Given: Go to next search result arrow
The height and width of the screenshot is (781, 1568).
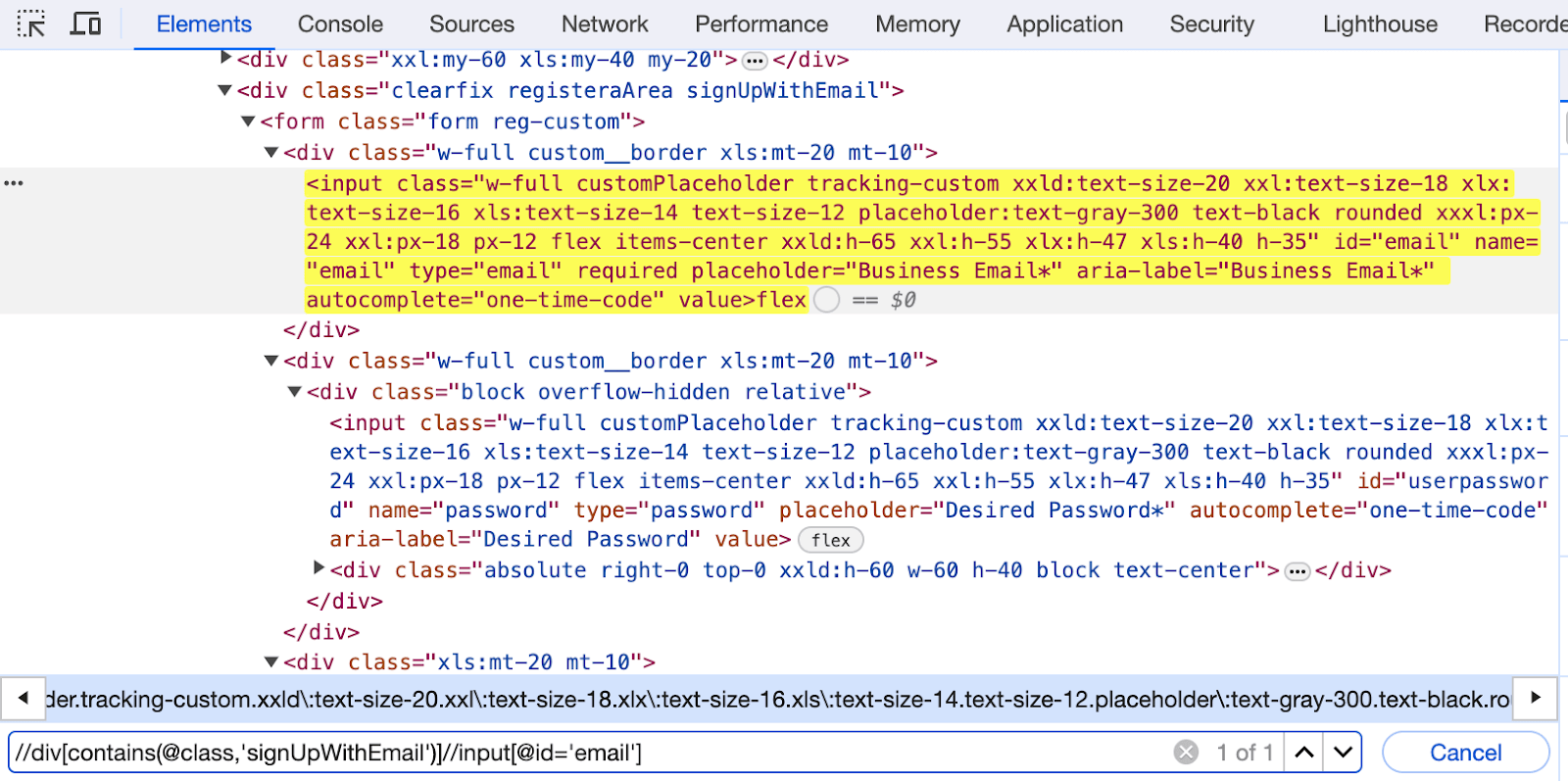Looking at the screenshot, I should click(x=1343, y=753).
